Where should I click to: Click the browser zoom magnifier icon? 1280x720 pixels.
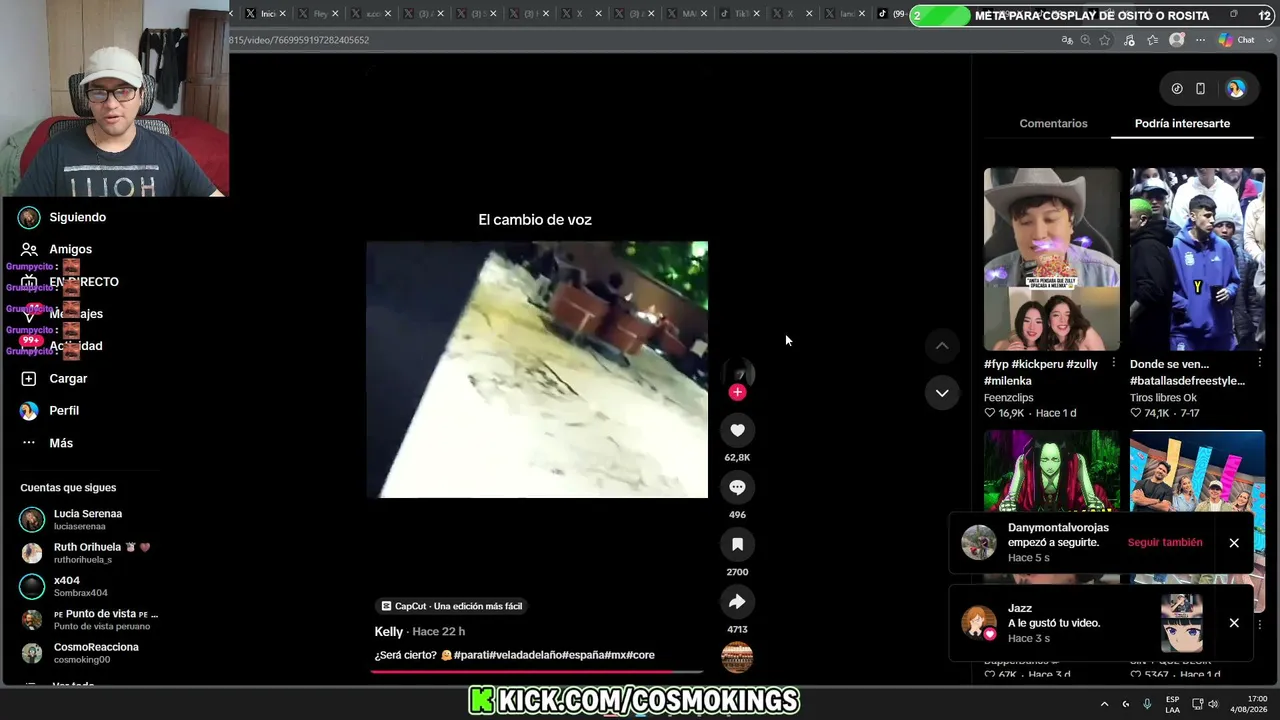pos(1085,40)
